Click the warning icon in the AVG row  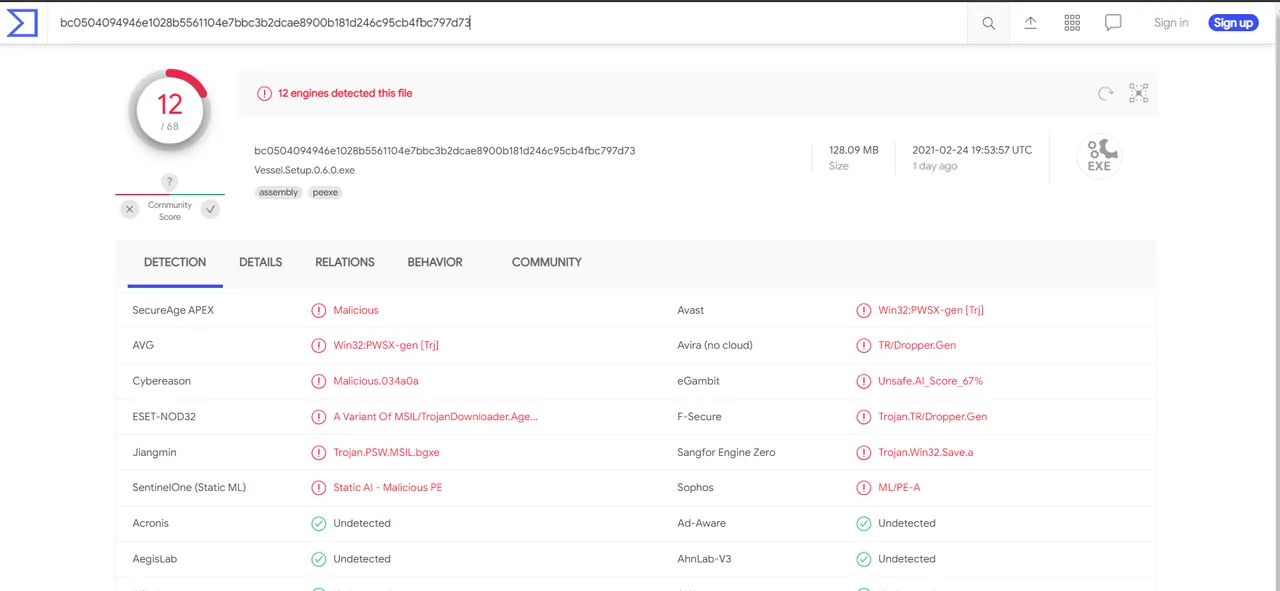(319, 345)
